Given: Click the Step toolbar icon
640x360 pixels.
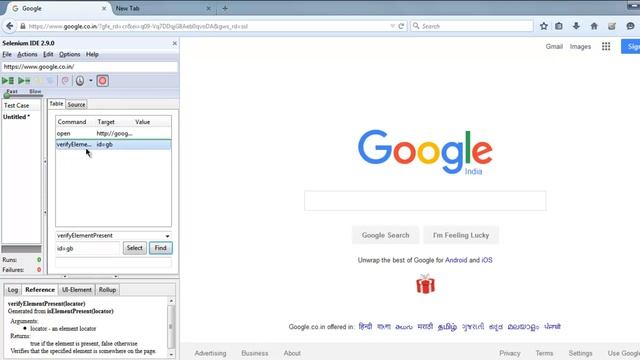Looking at the screenshot, I should pyautogui.click(x=50, y=81).
